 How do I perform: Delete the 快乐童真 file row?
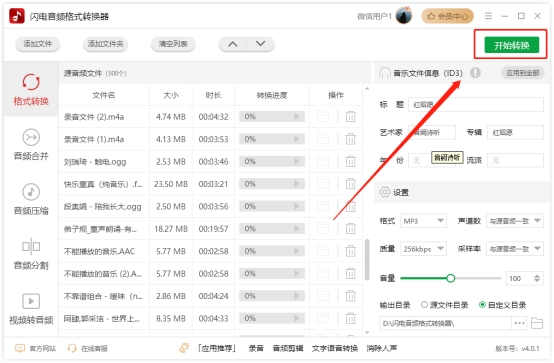tap(350, 184)
